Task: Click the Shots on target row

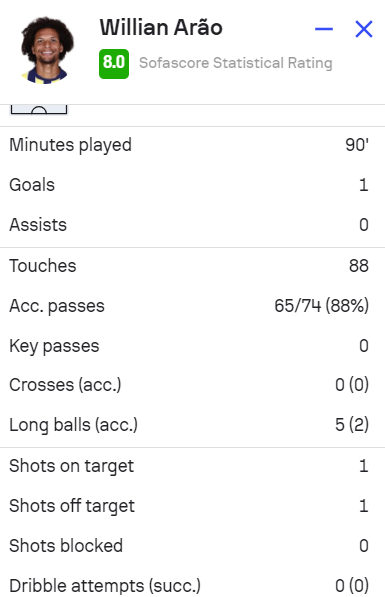Action: (192, 466)
